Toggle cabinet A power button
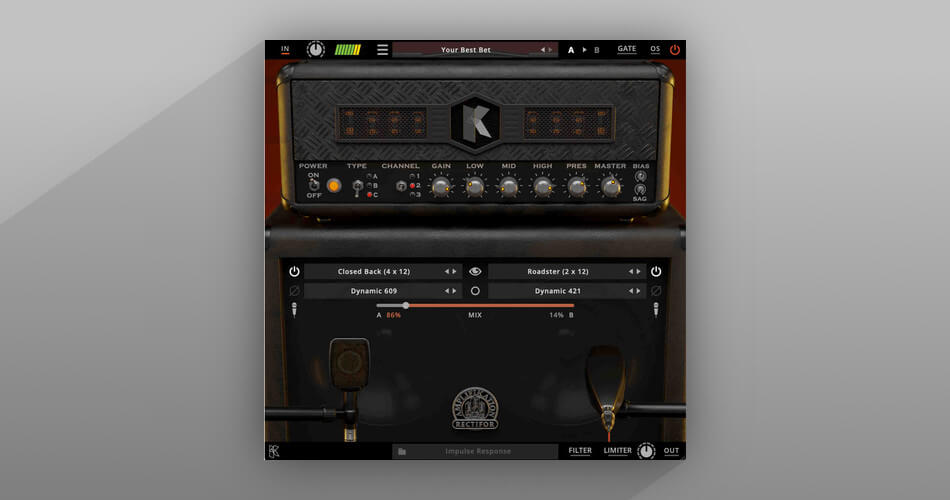Image resolution: width=950 pixels, height=500 pixels. [x=294, y=272]
